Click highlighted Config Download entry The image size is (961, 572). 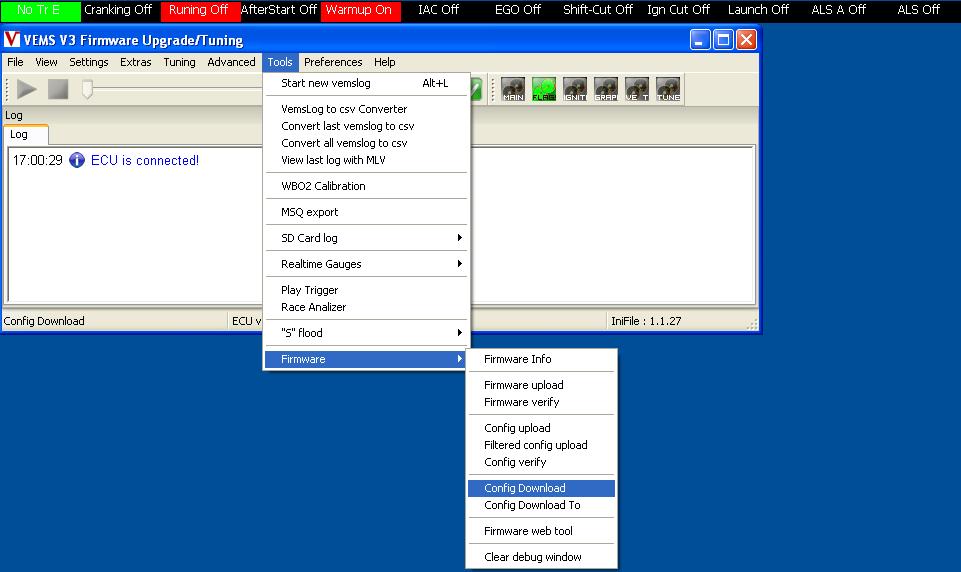coord(541,488)
